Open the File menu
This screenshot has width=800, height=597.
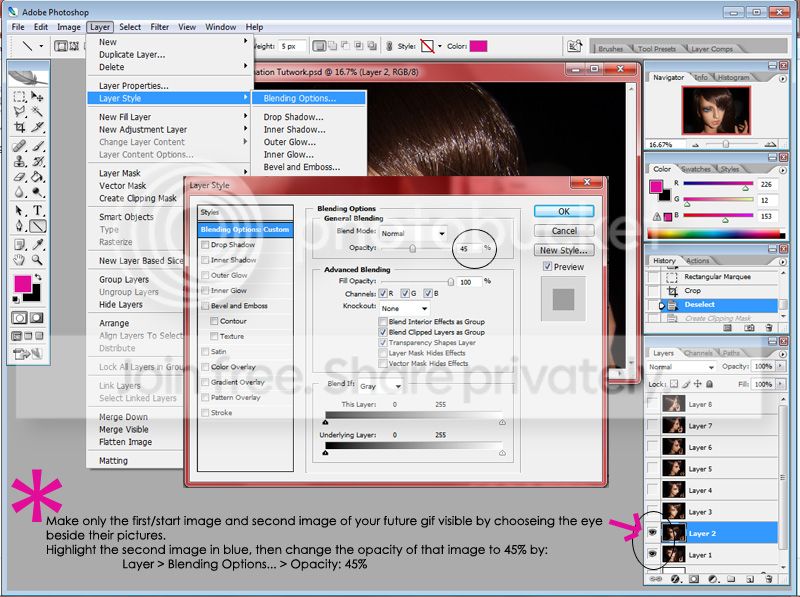pyautogui.click(x=18, y=27)
